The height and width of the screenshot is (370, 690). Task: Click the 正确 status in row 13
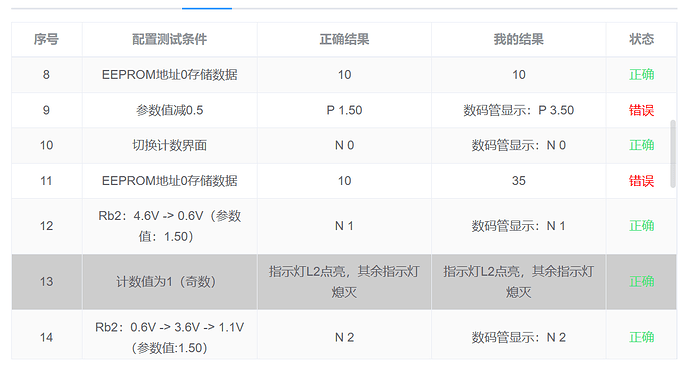[x=641, y=282]
